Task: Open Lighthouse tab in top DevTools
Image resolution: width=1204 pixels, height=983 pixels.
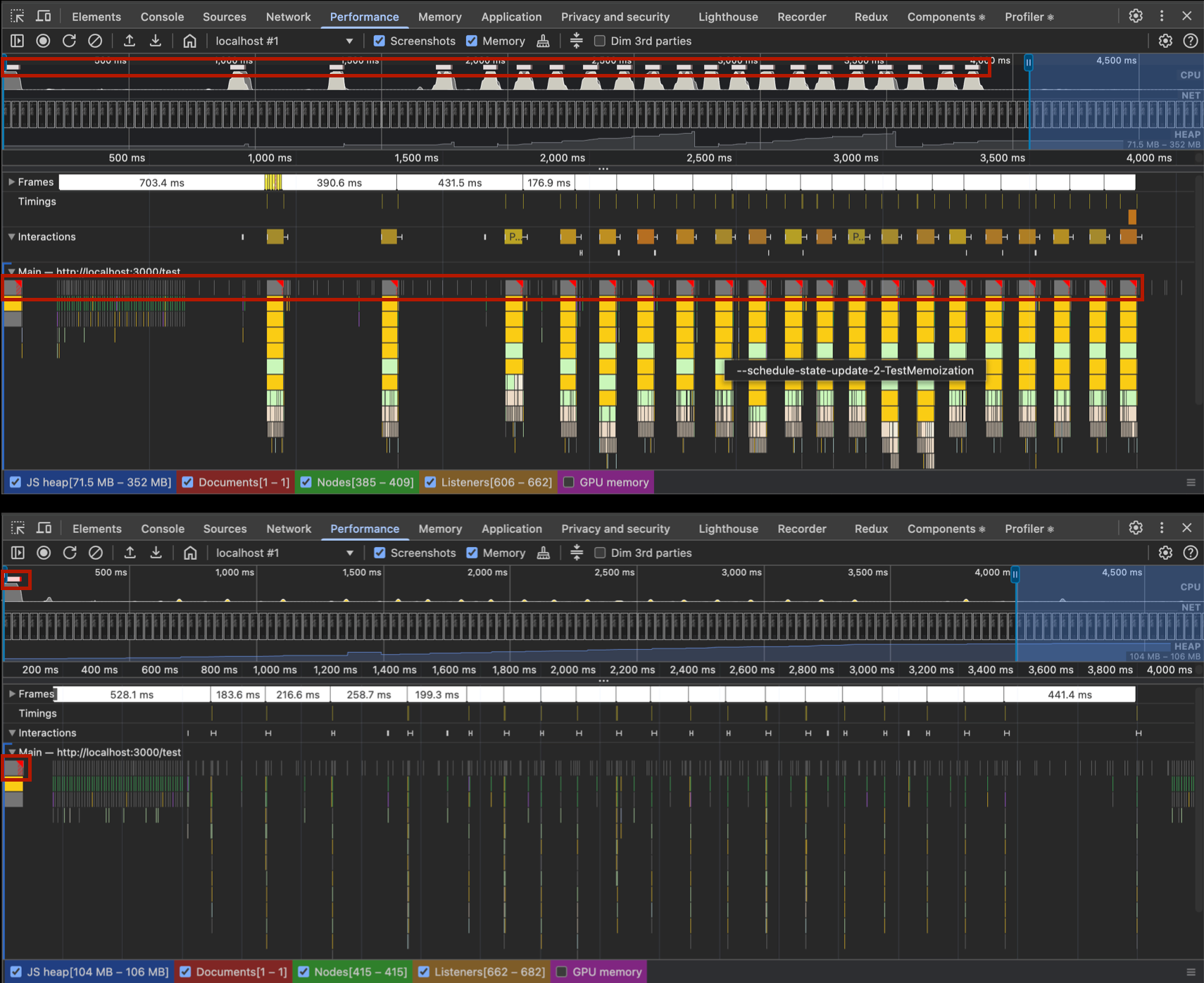Action: click(728, 16)
